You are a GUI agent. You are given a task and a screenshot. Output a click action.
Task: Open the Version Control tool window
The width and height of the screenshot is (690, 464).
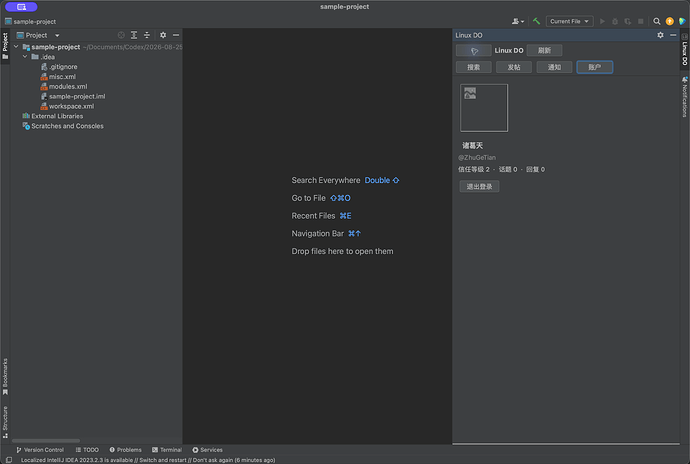tap(40, 450)
